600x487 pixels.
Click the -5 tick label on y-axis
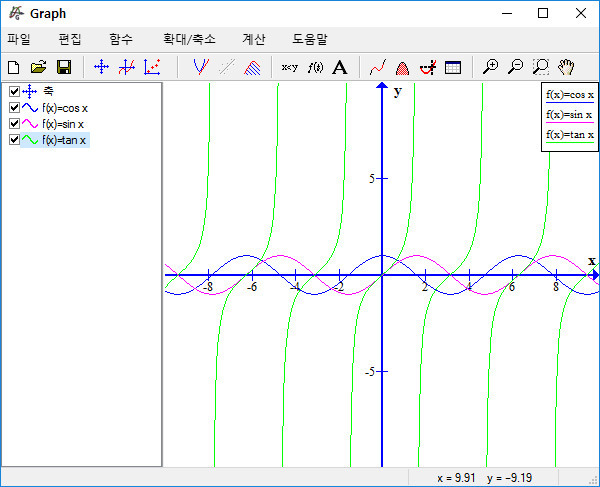pos(370,371)
